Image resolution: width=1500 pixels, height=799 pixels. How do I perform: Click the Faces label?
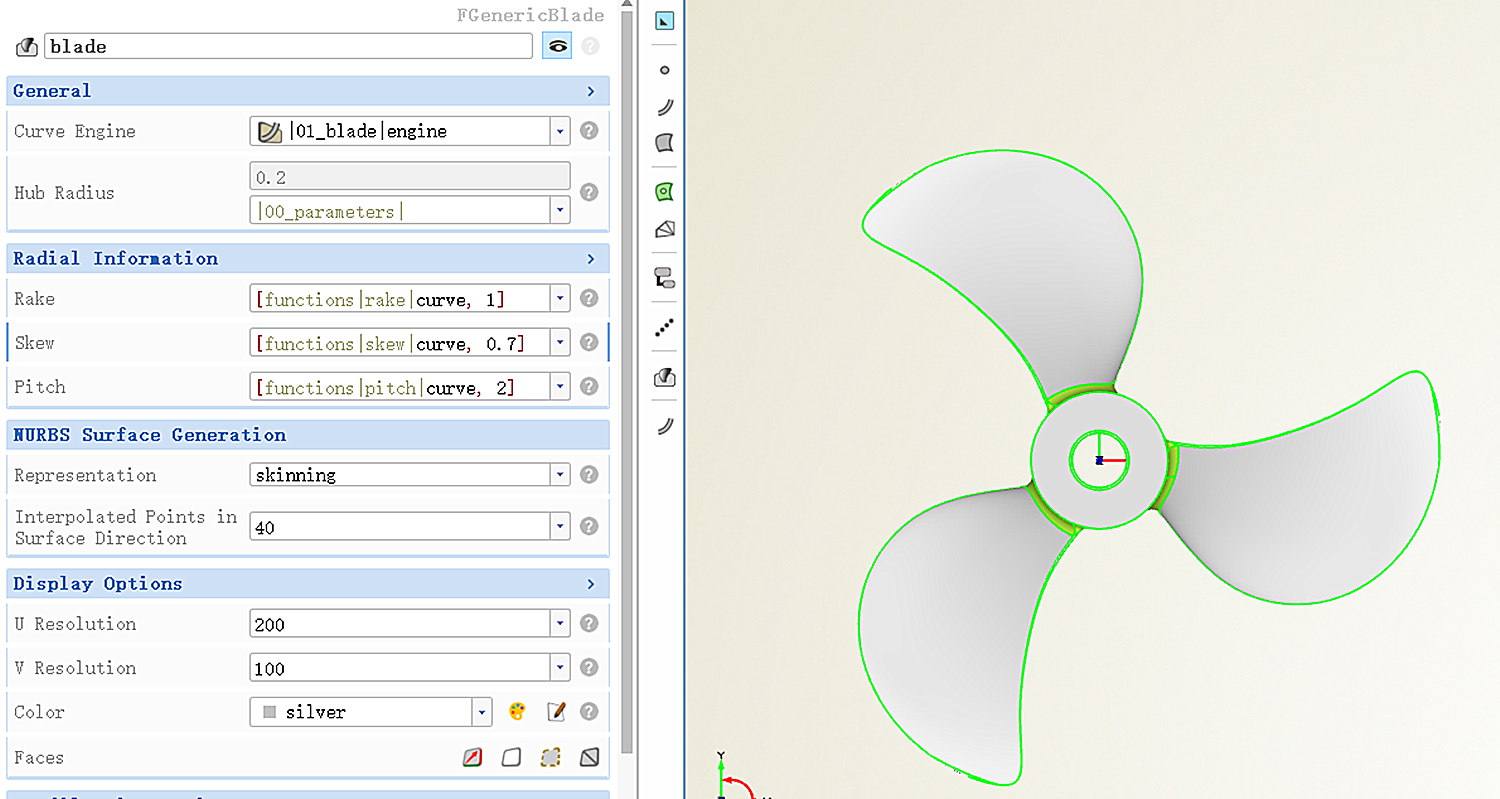(x=39, y=758)
